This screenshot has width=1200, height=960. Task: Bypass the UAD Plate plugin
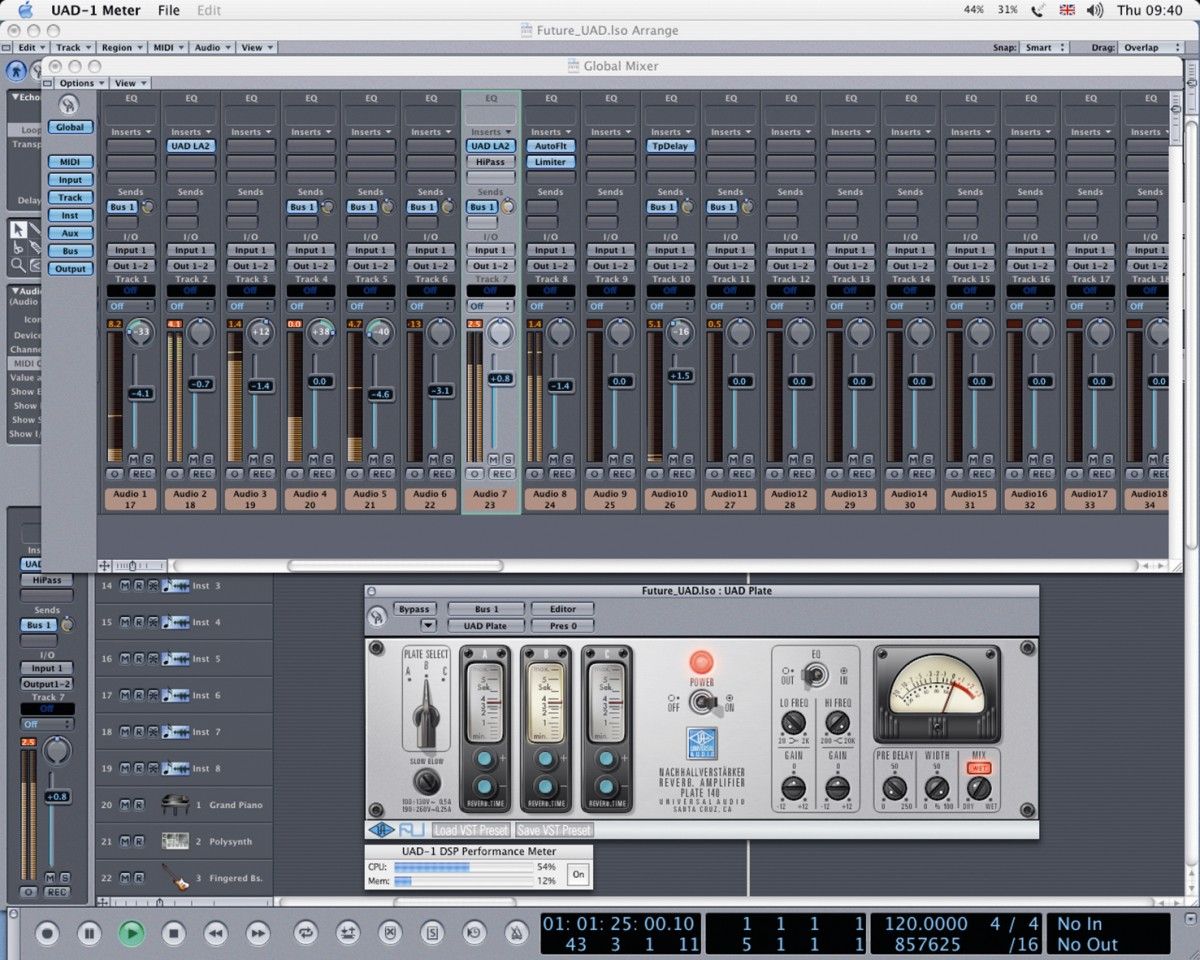pos(415,608)
